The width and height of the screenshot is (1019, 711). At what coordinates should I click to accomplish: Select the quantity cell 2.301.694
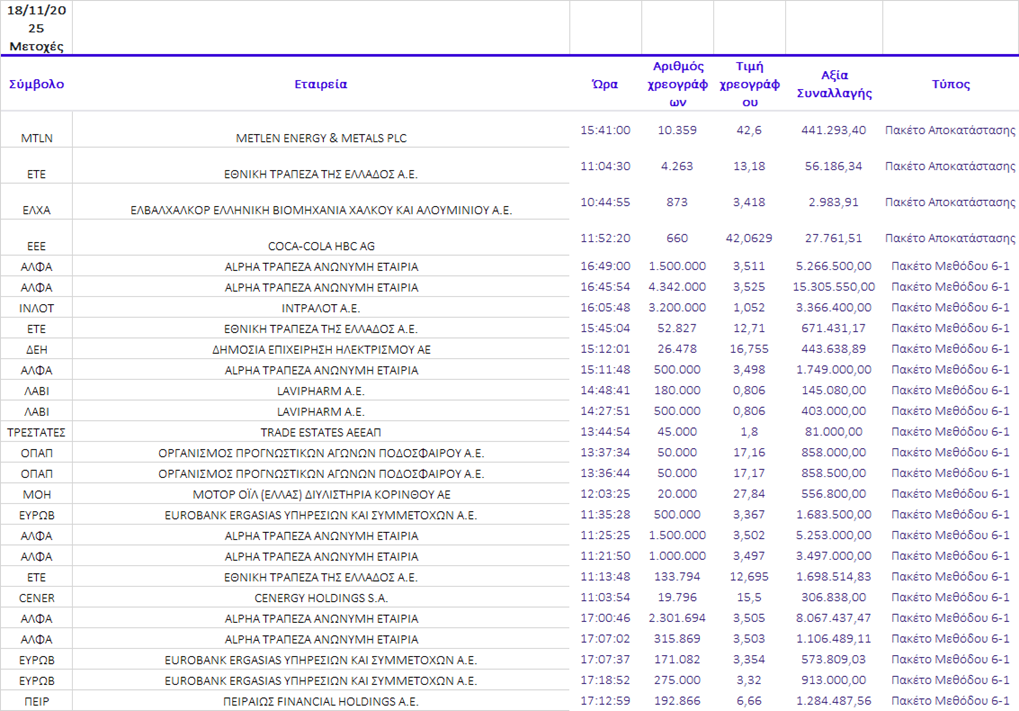tap(677, 618)
